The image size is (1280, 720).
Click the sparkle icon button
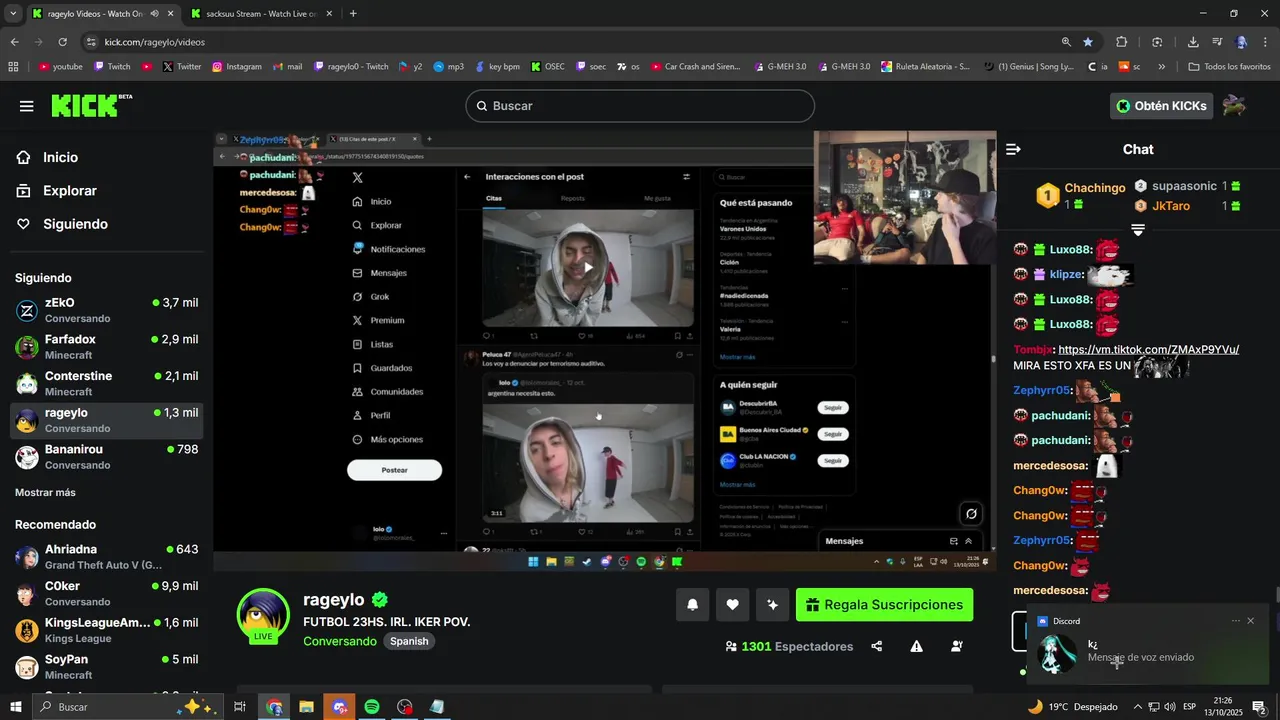pyautogui.click(x=772, y=604)
